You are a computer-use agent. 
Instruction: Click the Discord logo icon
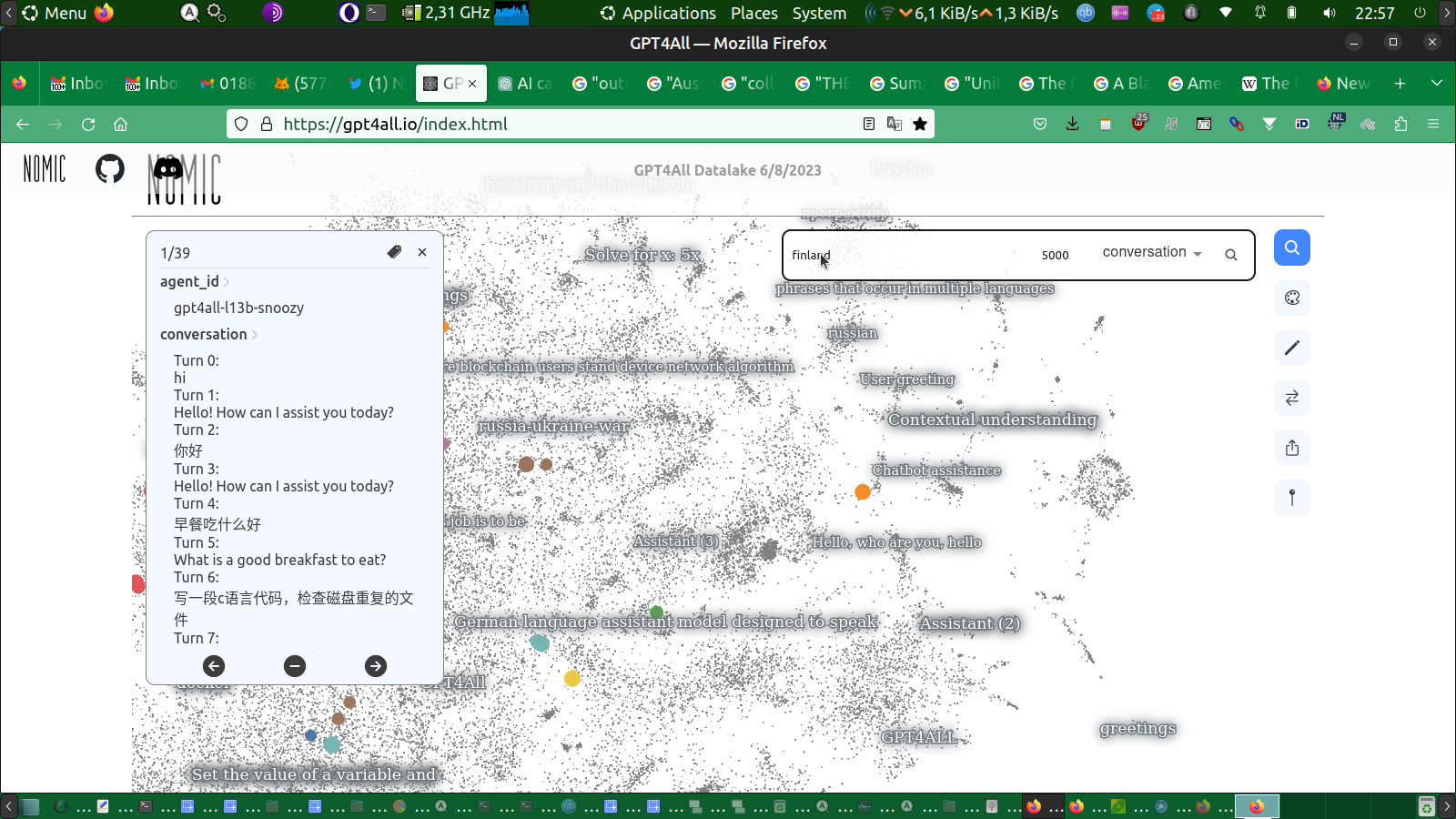click(x=168, y=168)
